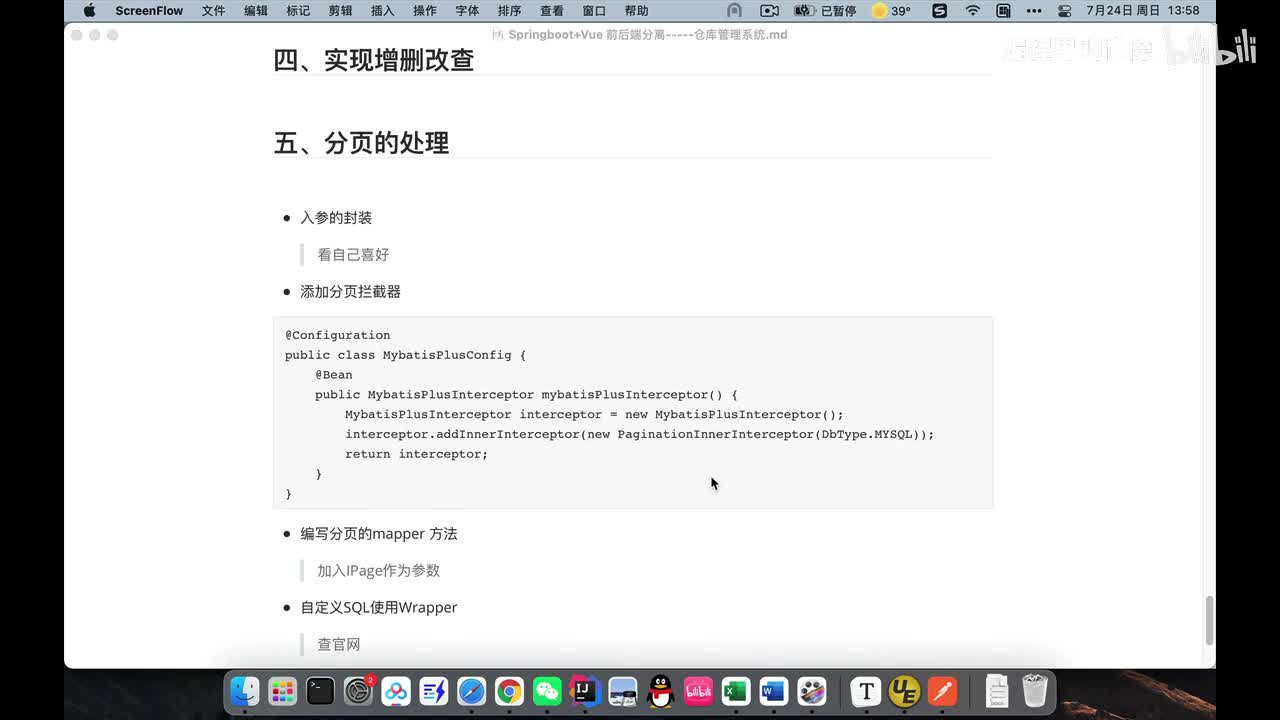Open the 查看 menu
The width and height of the screenshot is (1280, 720).
pos(552,11)
